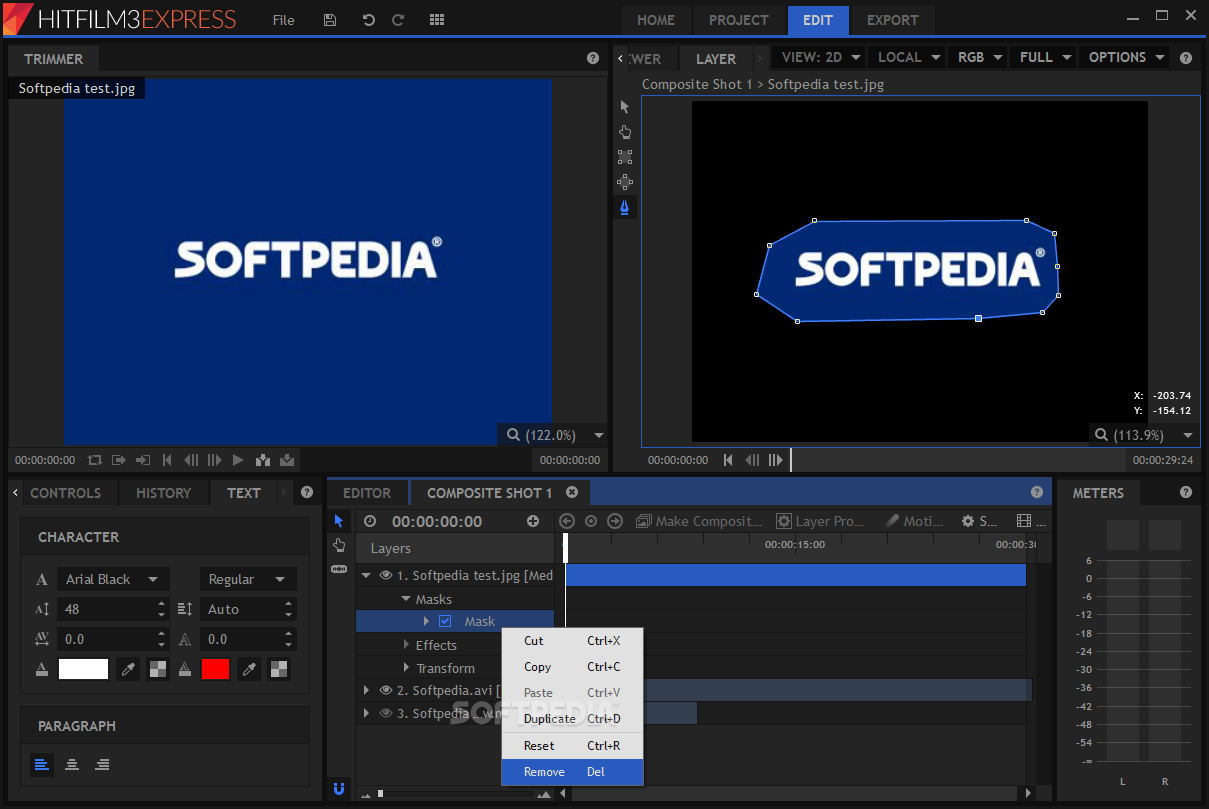Click the outline color eyedropper icon
Viewport: 1209px width, 809px height.
point(251,669)
